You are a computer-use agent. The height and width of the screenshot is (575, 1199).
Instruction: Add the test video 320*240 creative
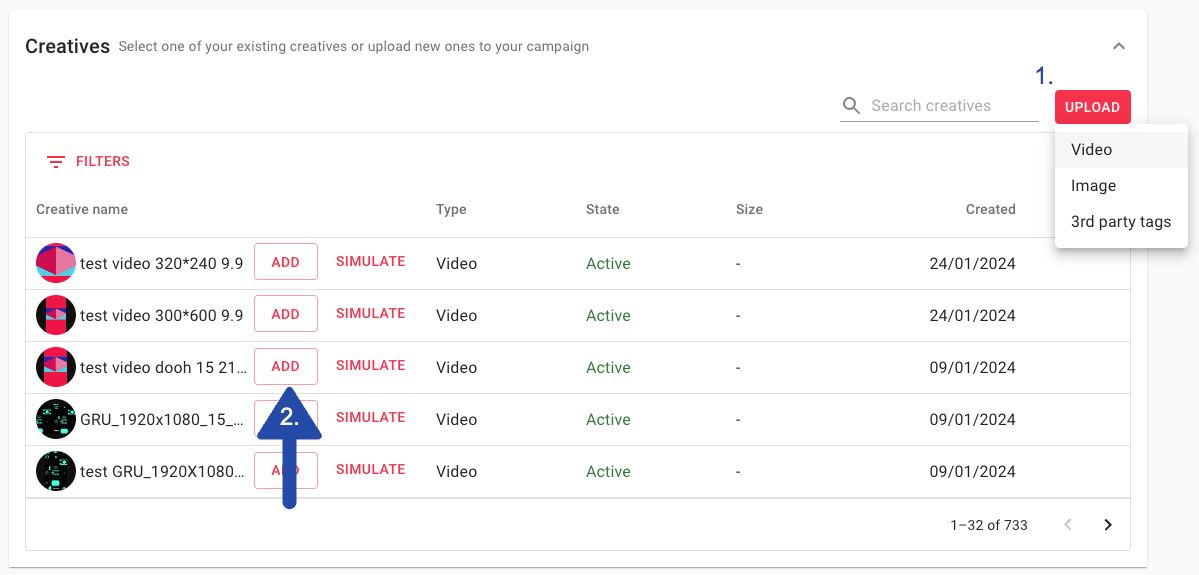coord(286,262)
